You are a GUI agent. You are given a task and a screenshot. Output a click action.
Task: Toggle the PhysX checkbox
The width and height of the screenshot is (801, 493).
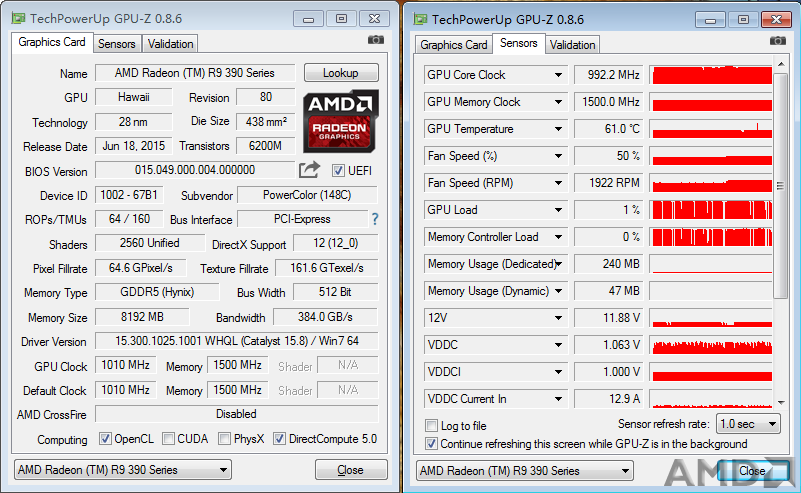click(x=224, y=438)
